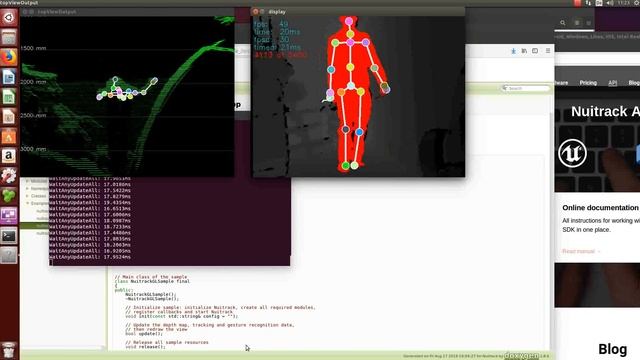This screenshot has height=360, width=640.
Task: Open the clock in top panel
Action: [624, 3]
